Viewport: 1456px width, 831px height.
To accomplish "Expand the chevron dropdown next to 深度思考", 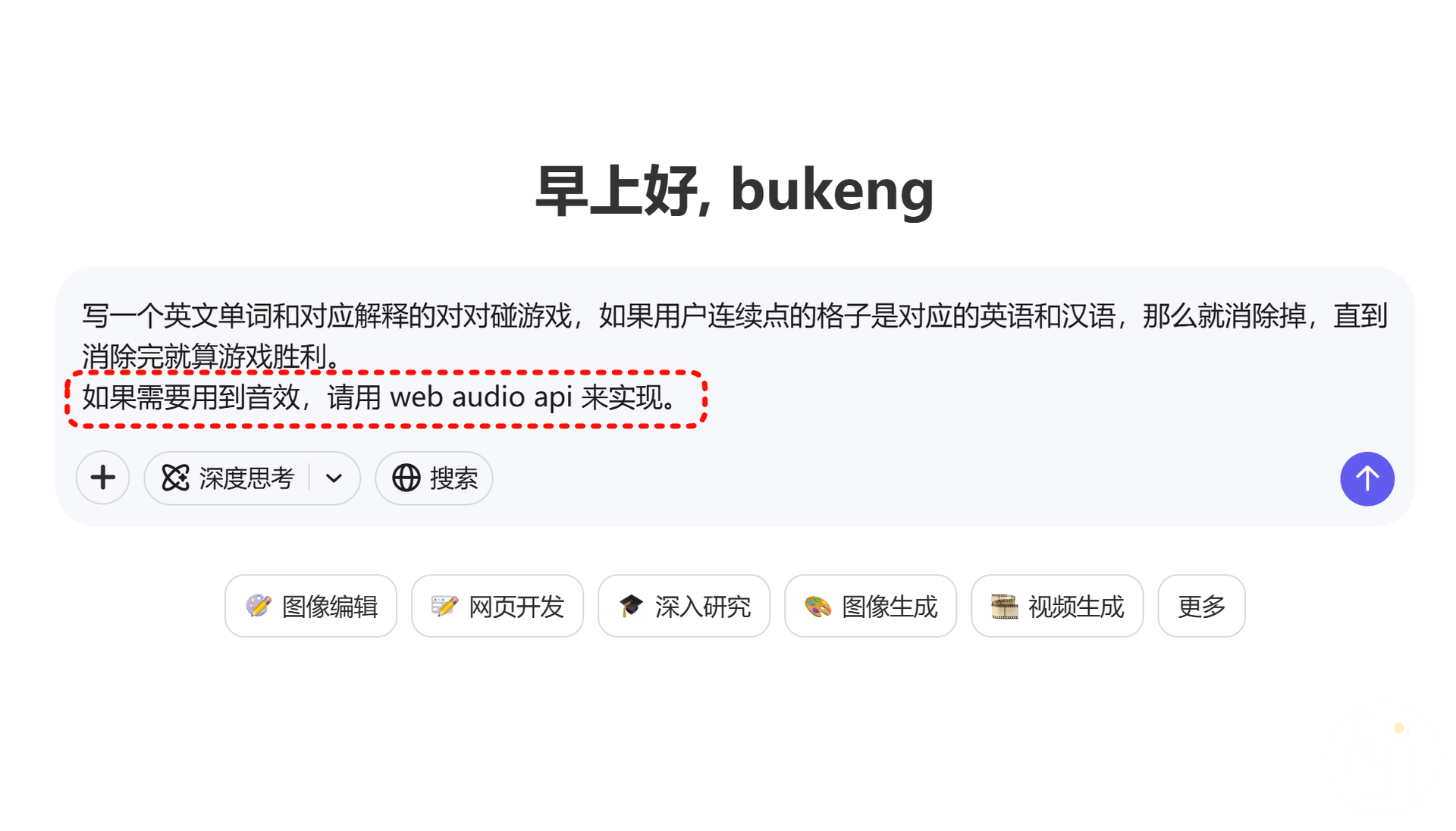I will tap(334, 478).
